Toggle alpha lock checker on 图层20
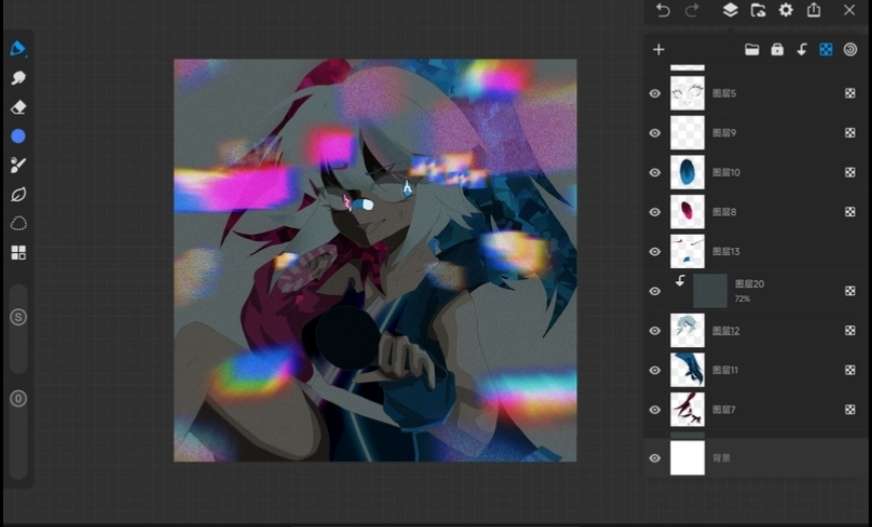872x527 pixels. click(x=850, y=291)
